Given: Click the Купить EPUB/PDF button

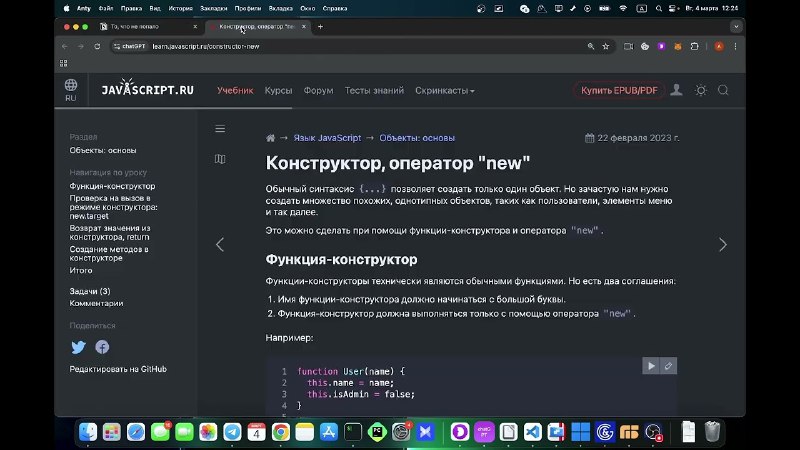Looking at the screenshot, I should coord(619,90).
